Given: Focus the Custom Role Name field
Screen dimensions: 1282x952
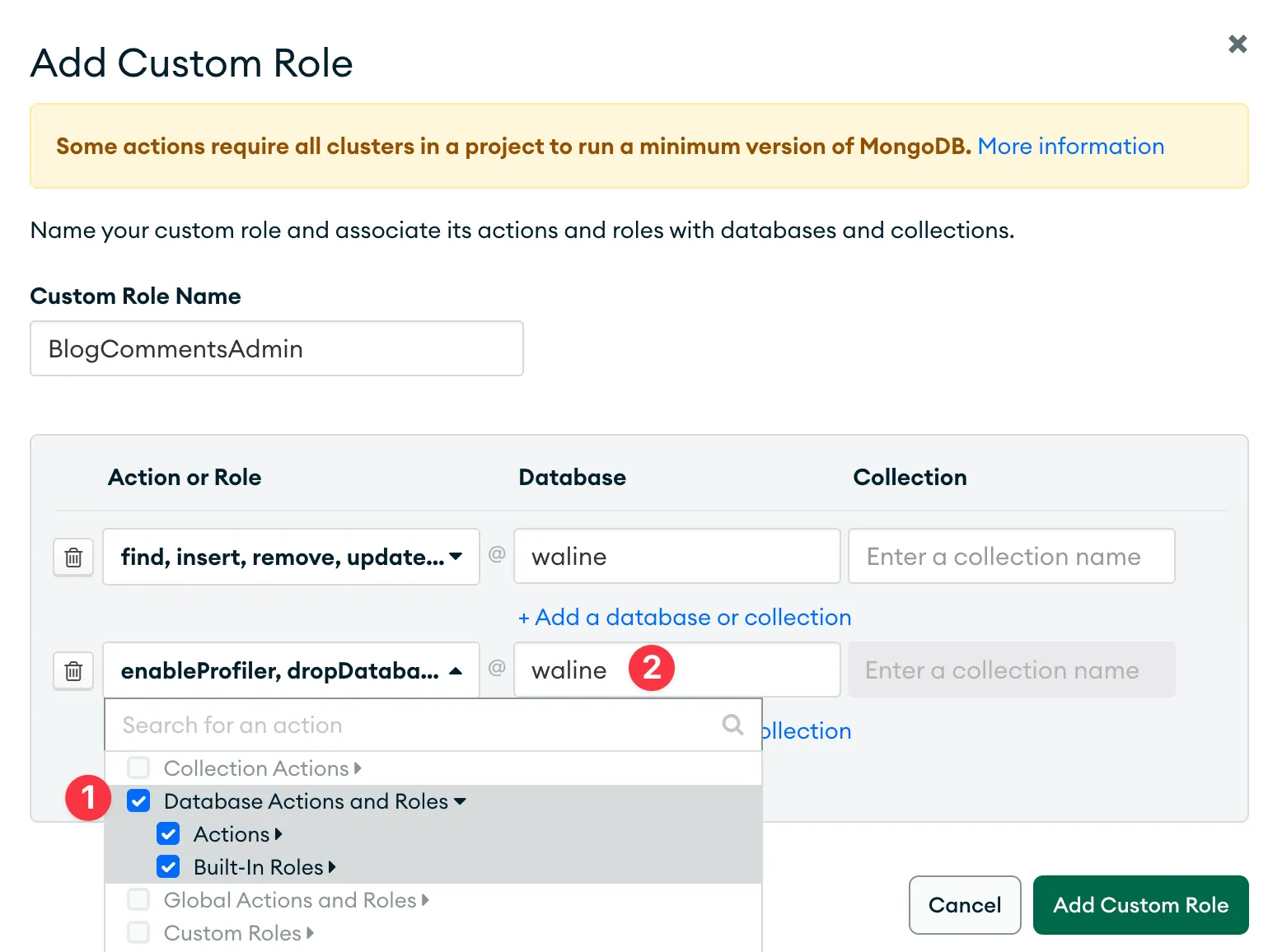Looking at the screenshot, I should (x=276, y=349).
